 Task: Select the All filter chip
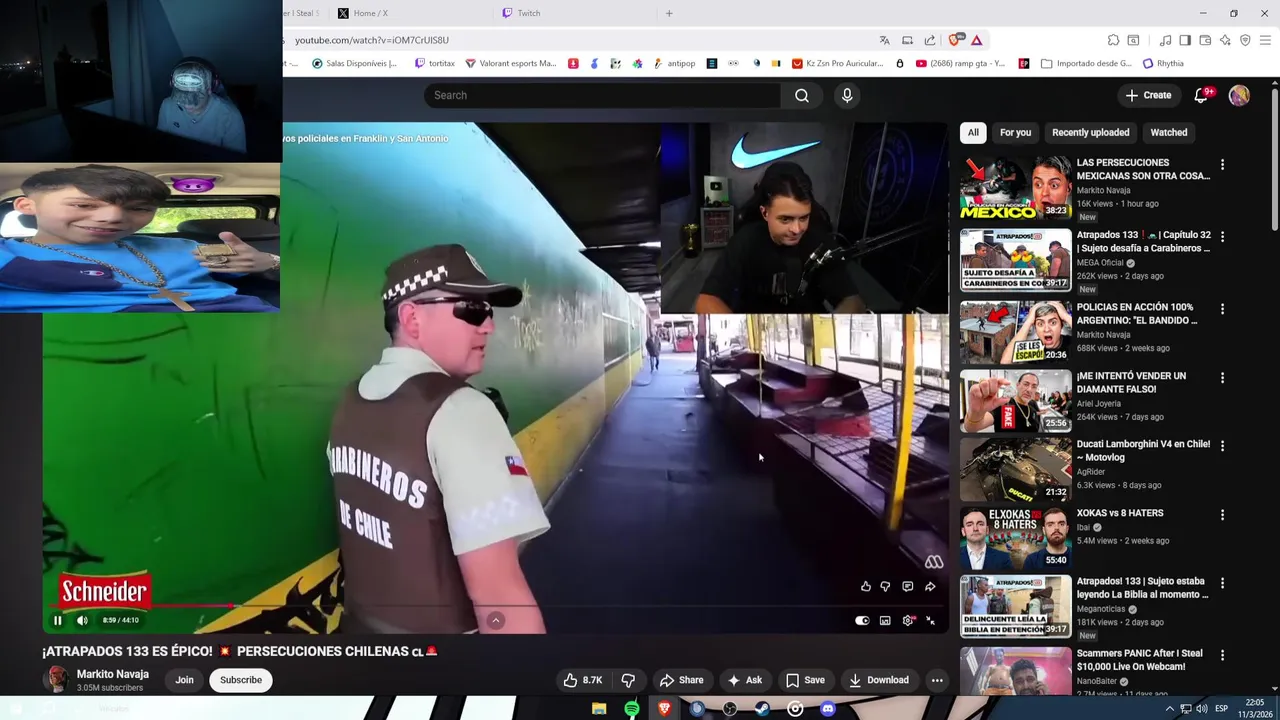[x=972, y=132]
